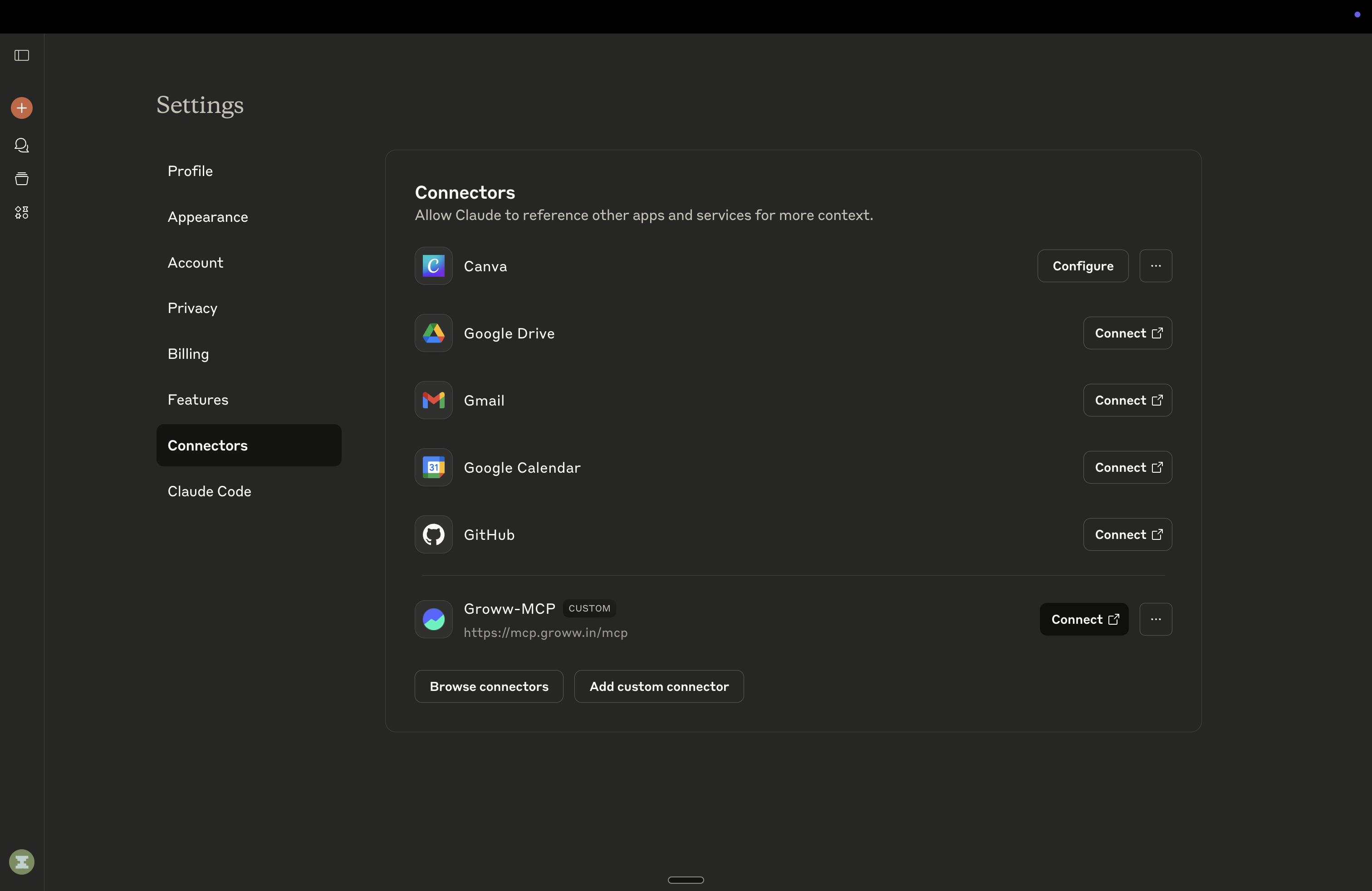1372x891 pixels.
Task: Click the Canva connector icon
Action: pyautogui.click(x=433, y=266)
